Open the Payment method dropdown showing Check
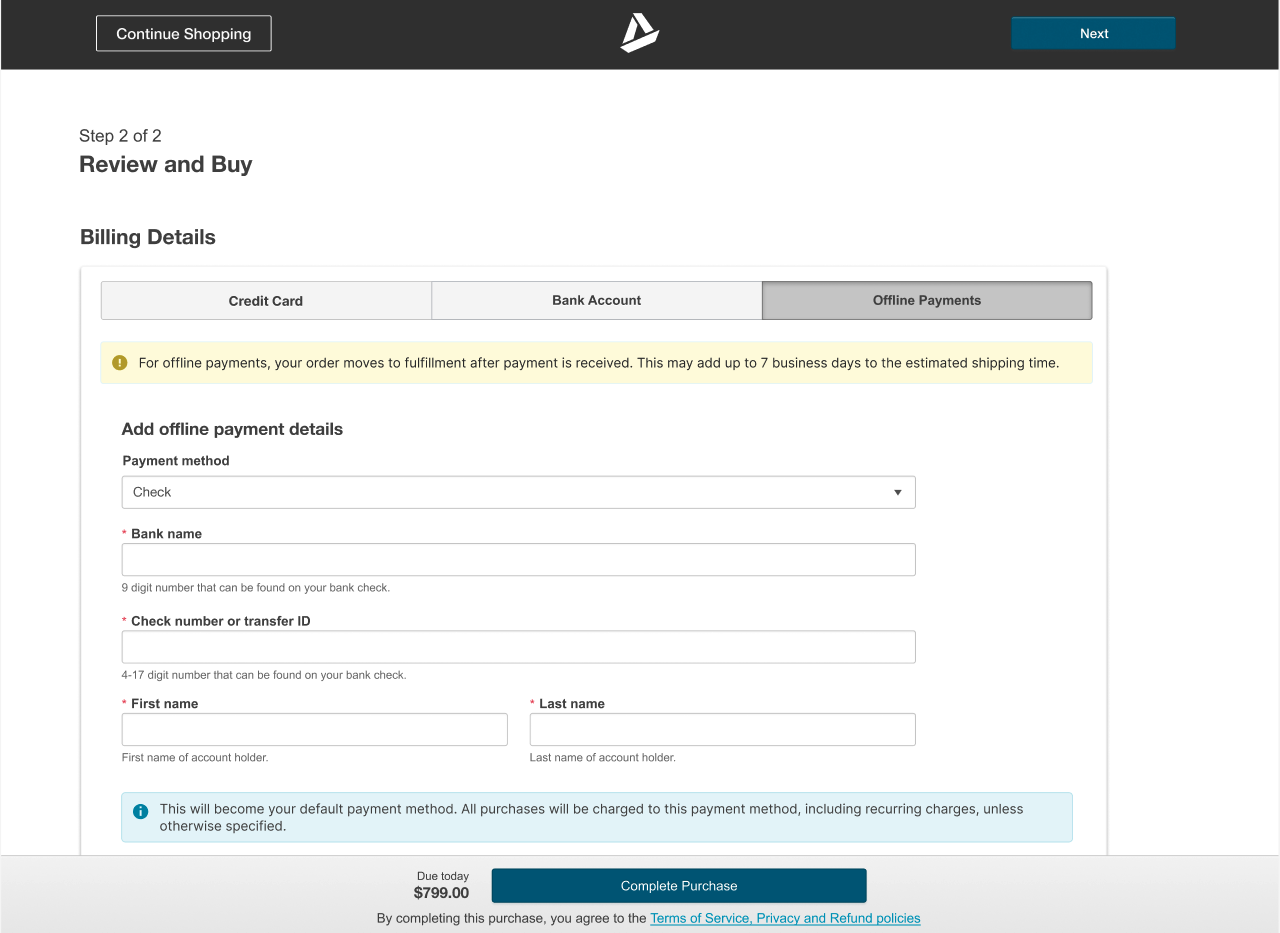 coord(518,492)
